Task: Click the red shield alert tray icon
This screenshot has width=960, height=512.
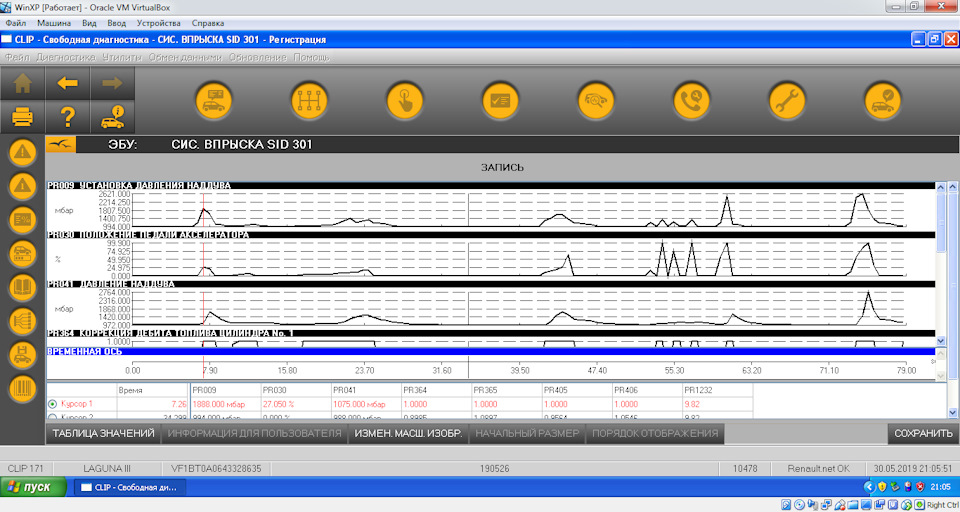Action: 920,487
